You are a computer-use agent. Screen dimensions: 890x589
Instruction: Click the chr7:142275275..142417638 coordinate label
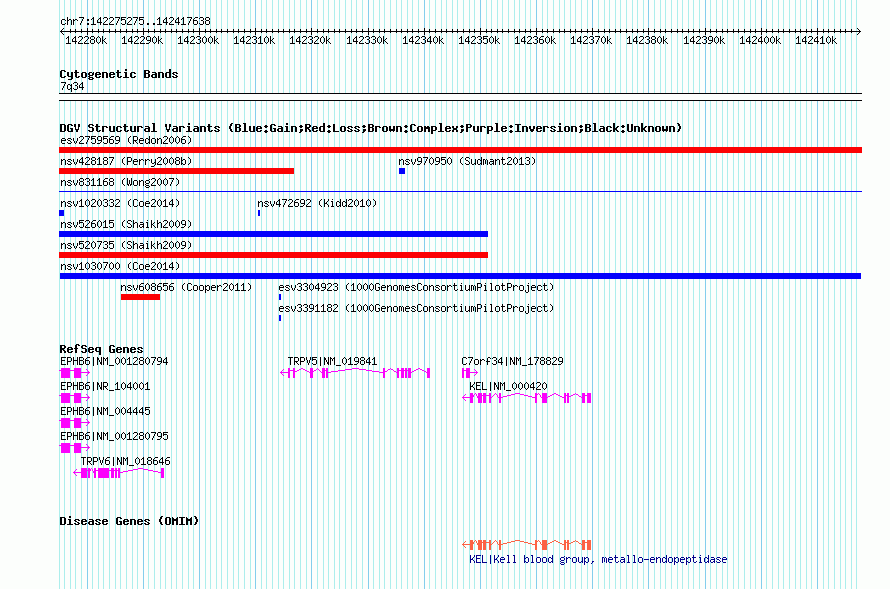coord(135,22)
